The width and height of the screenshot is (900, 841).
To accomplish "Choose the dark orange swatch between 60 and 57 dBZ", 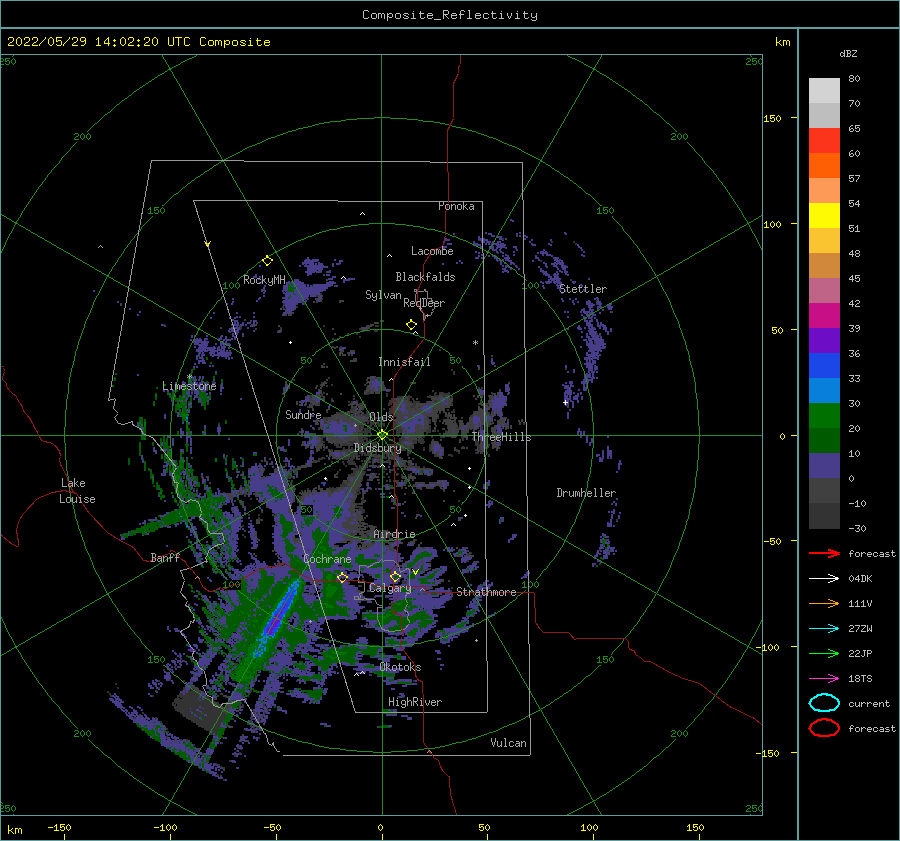I will point(824,166).
